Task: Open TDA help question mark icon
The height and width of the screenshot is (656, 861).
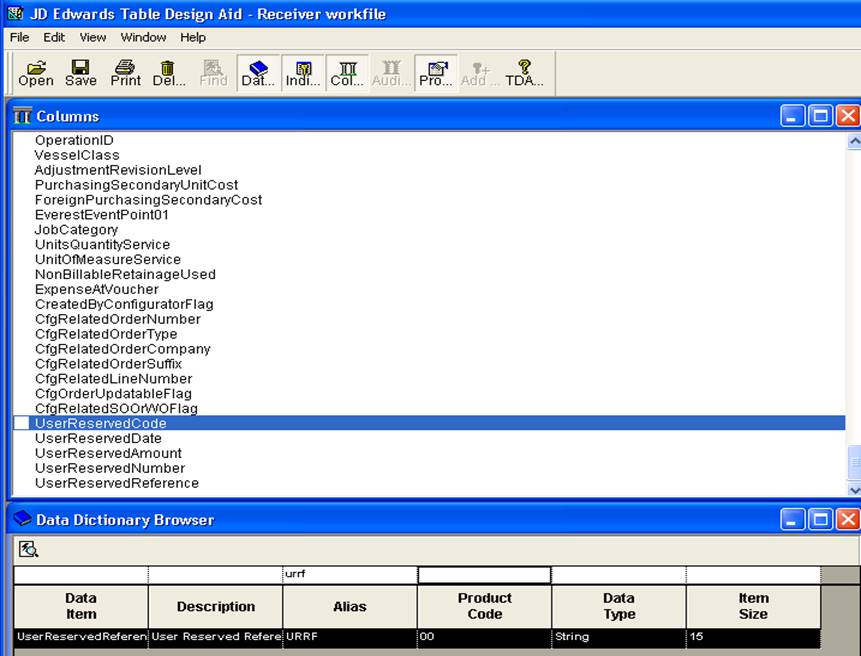Action: pyautogui.click(x=524, y=73)
